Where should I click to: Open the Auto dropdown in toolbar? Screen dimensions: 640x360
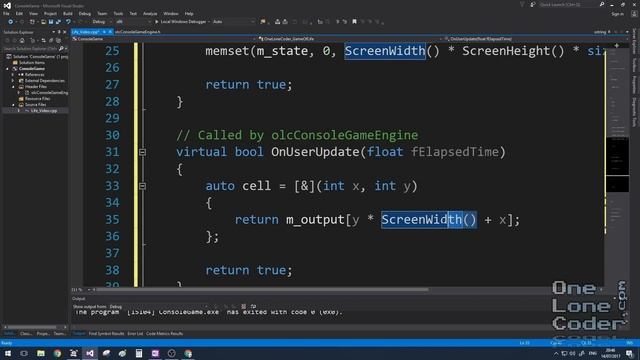(233, 22)
